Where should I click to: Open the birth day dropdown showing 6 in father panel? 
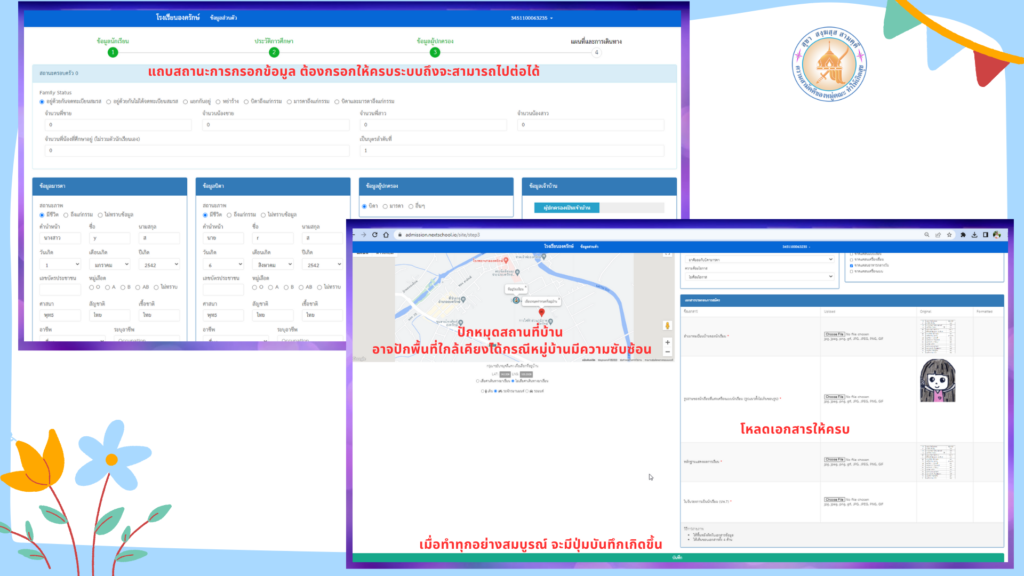point(223,264)
